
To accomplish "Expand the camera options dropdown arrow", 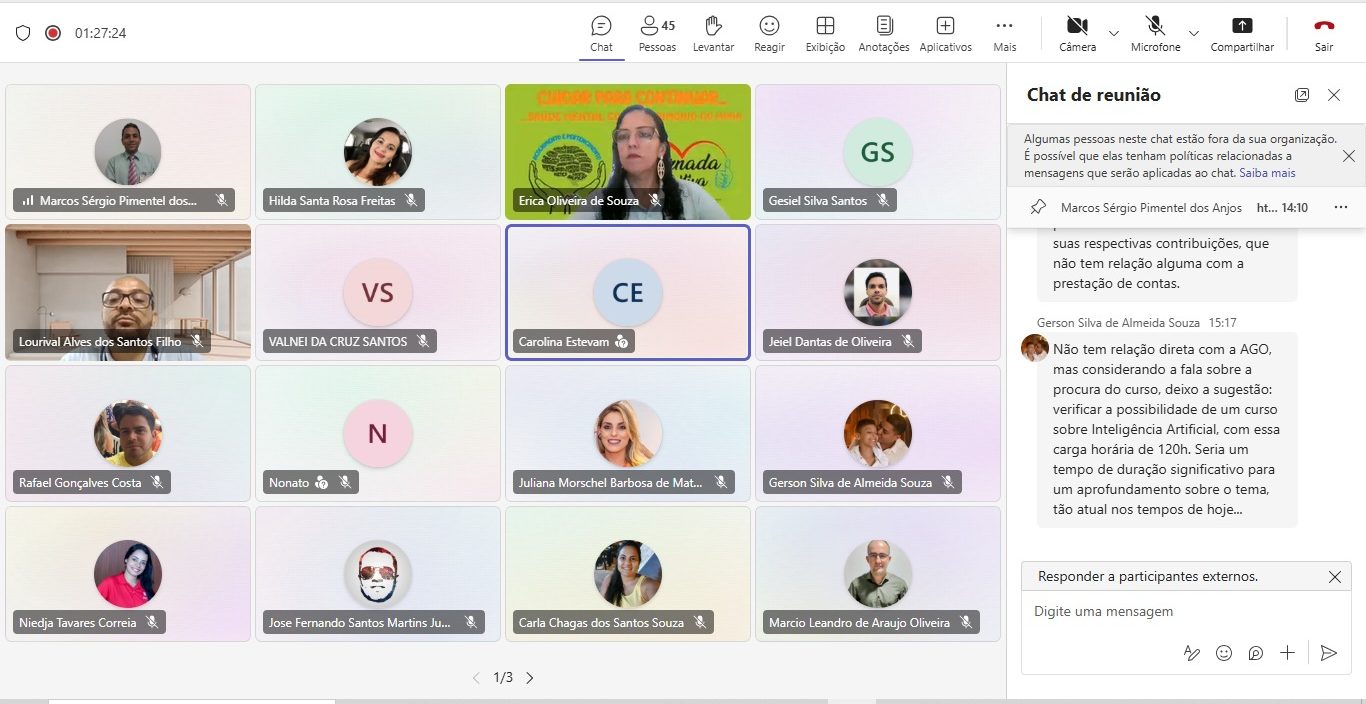I will pos(1114,33).
